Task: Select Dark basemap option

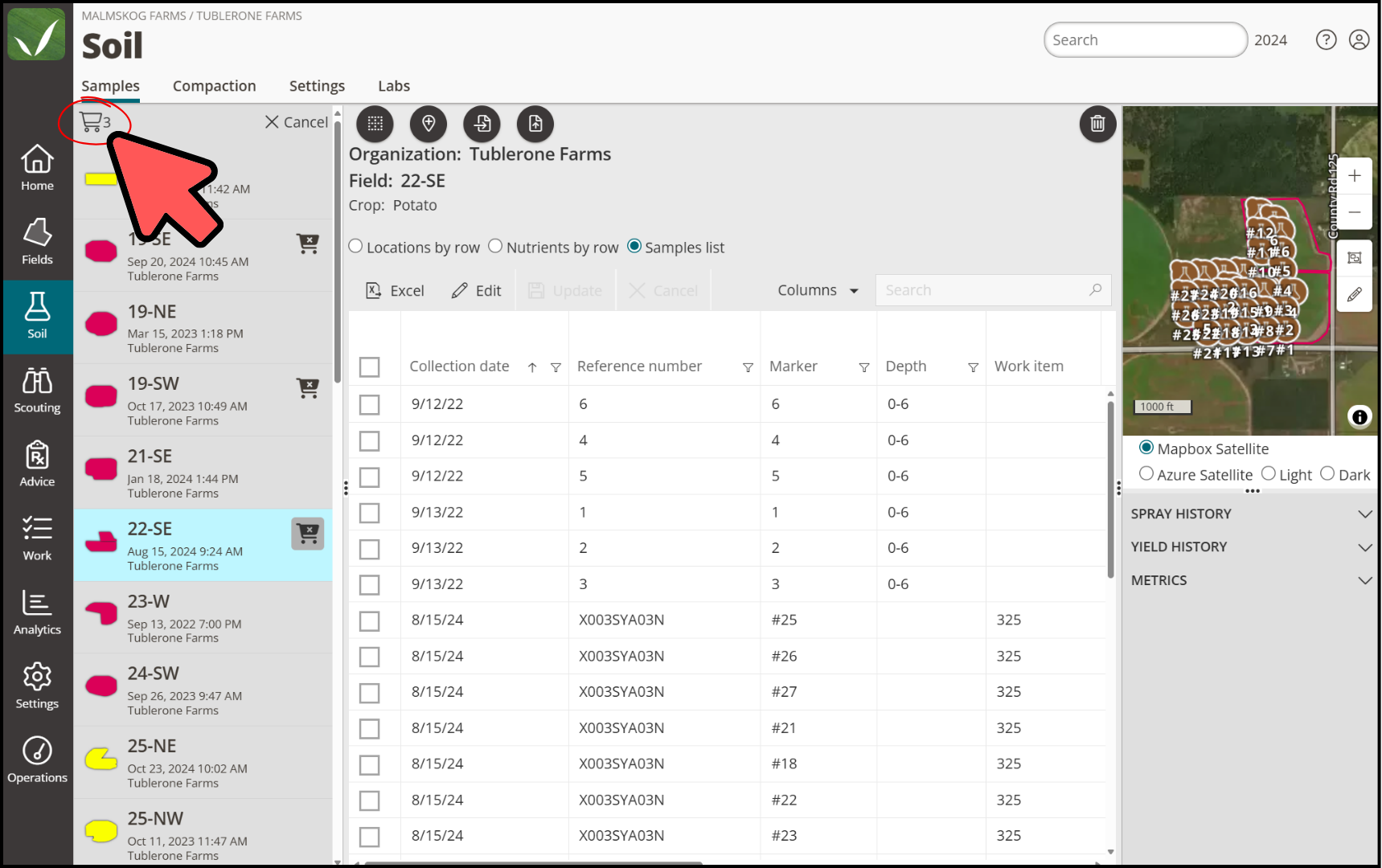Action: (x=1327, y=473)
